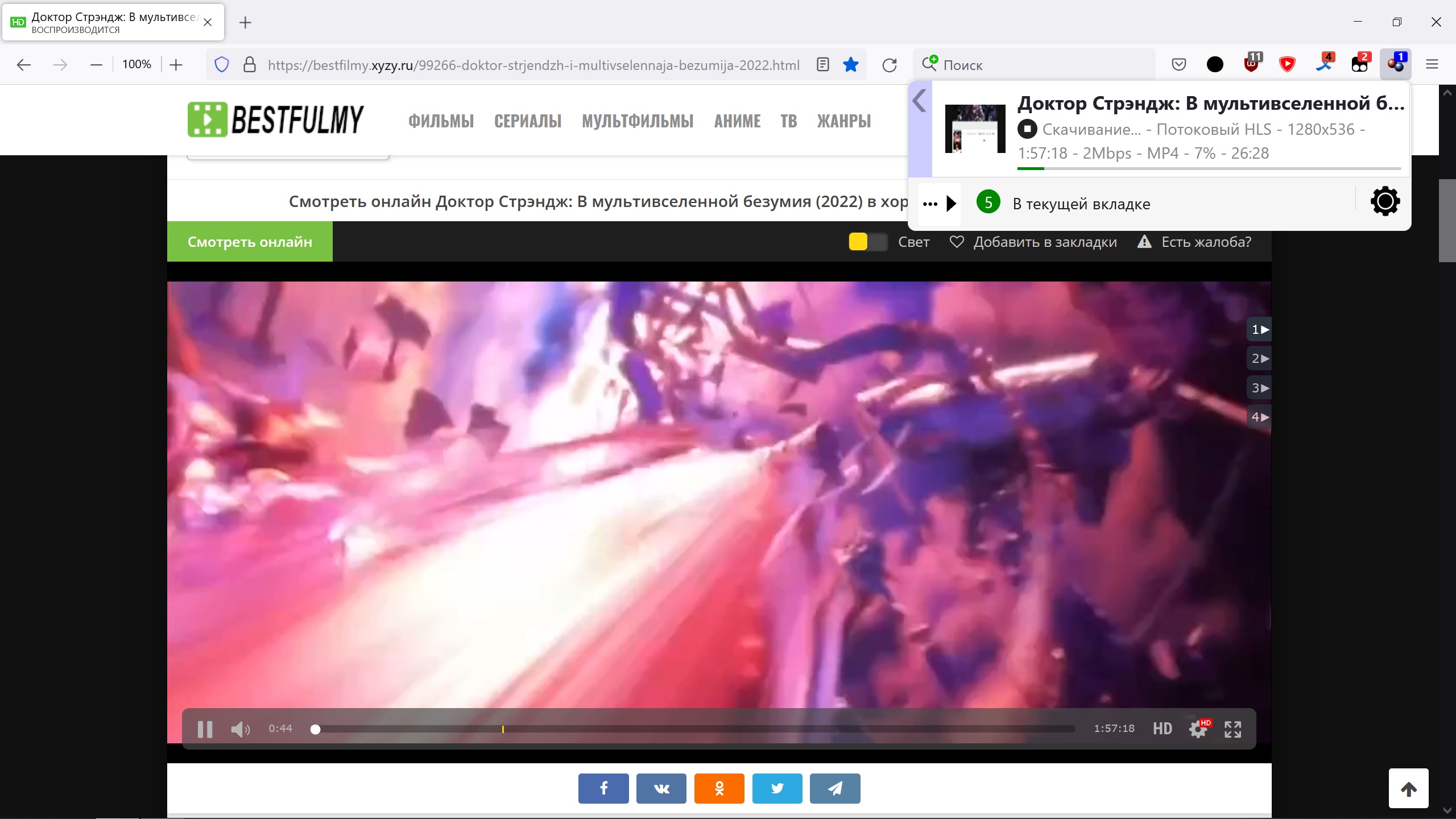Open the ЖАНРЫ navigation menu
1456x819 pixels.
pyautogui.click(x=843, y=121)
